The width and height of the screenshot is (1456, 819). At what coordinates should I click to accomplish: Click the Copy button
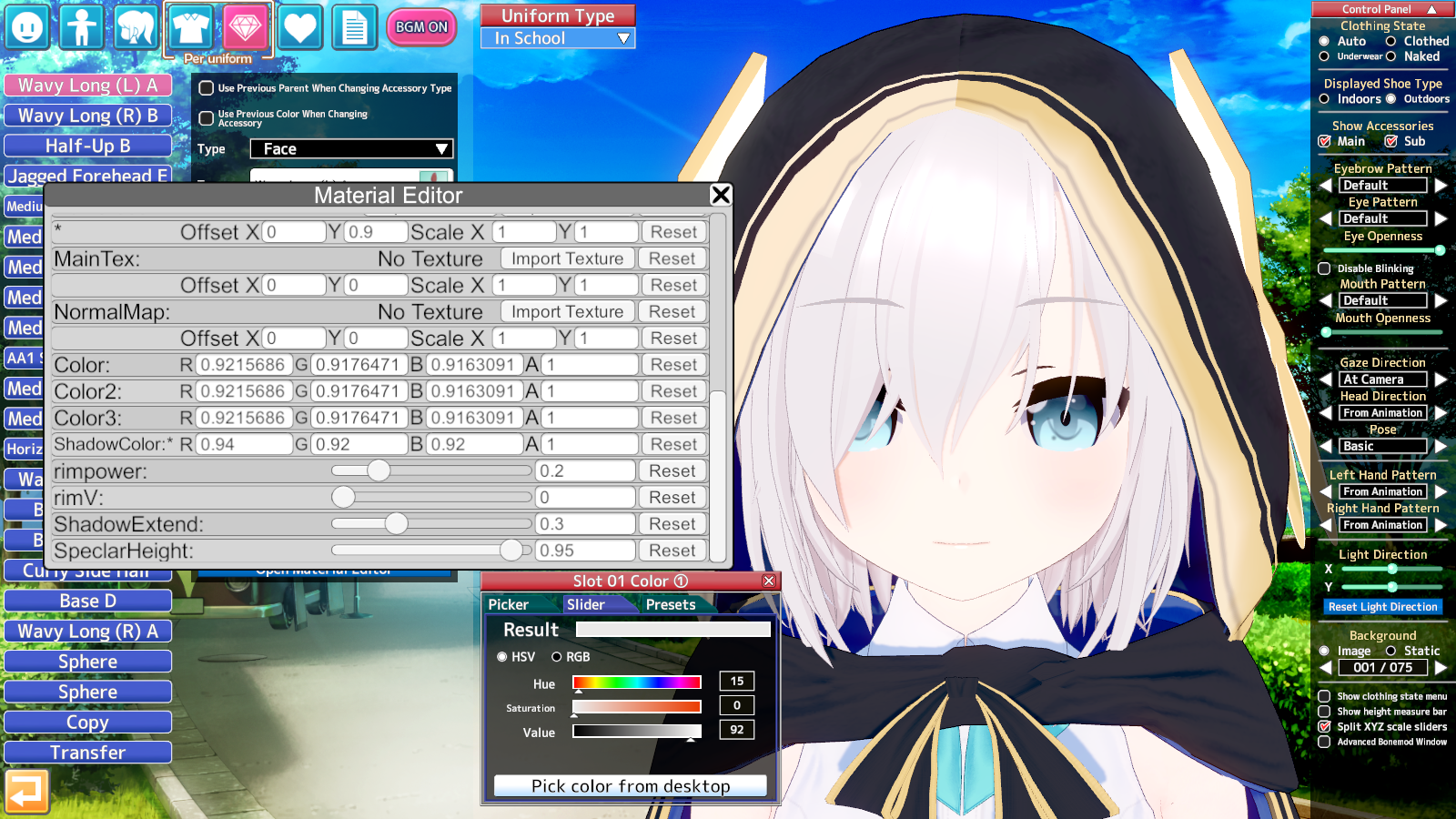[87, 723]
